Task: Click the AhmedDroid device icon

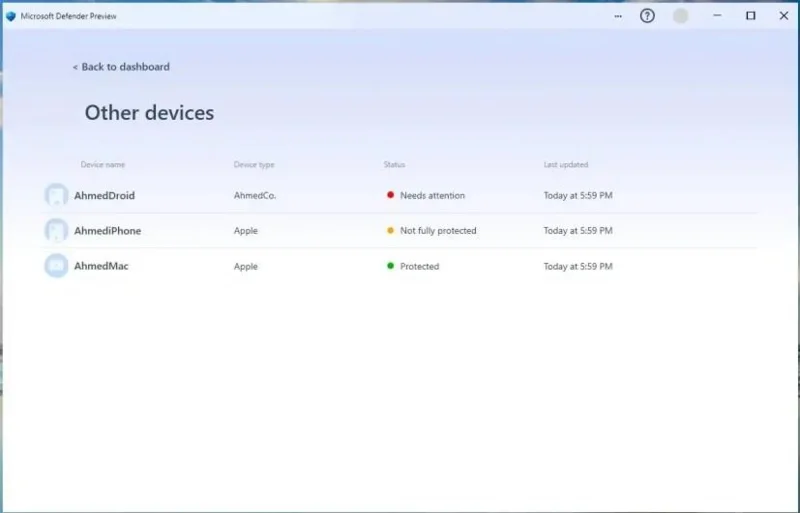Action: [56, 195]
